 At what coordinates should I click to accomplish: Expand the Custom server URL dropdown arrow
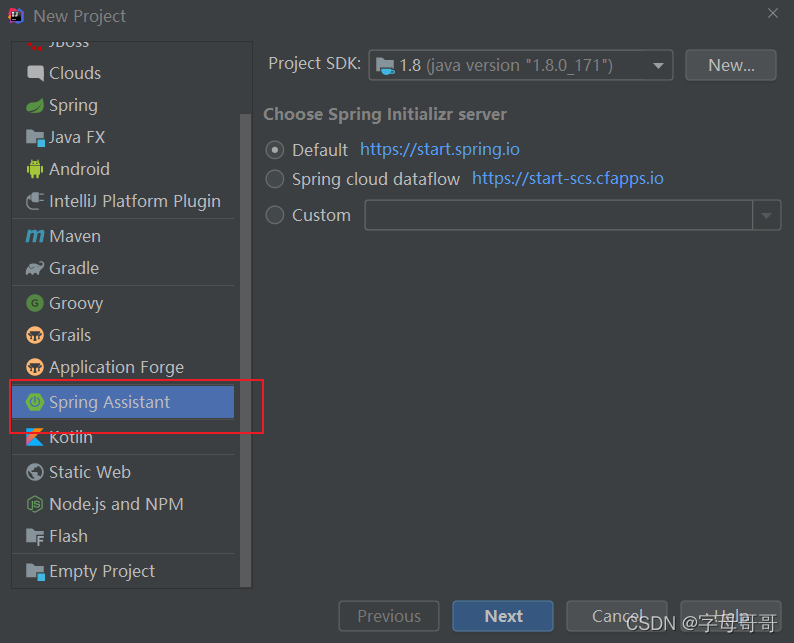[767, 215]
